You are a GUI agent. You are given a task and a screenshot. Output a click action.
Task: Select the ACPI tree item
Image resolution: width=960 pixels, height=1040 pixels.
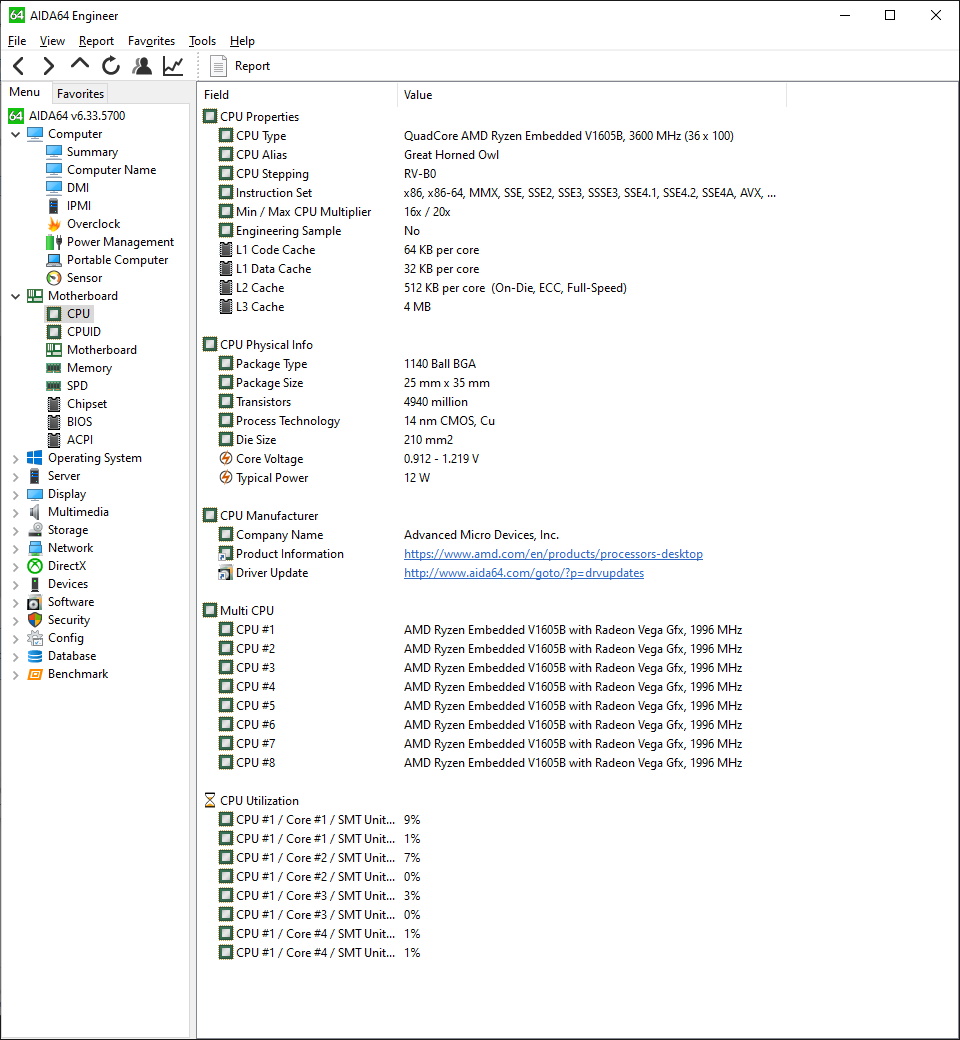point(80,440)
